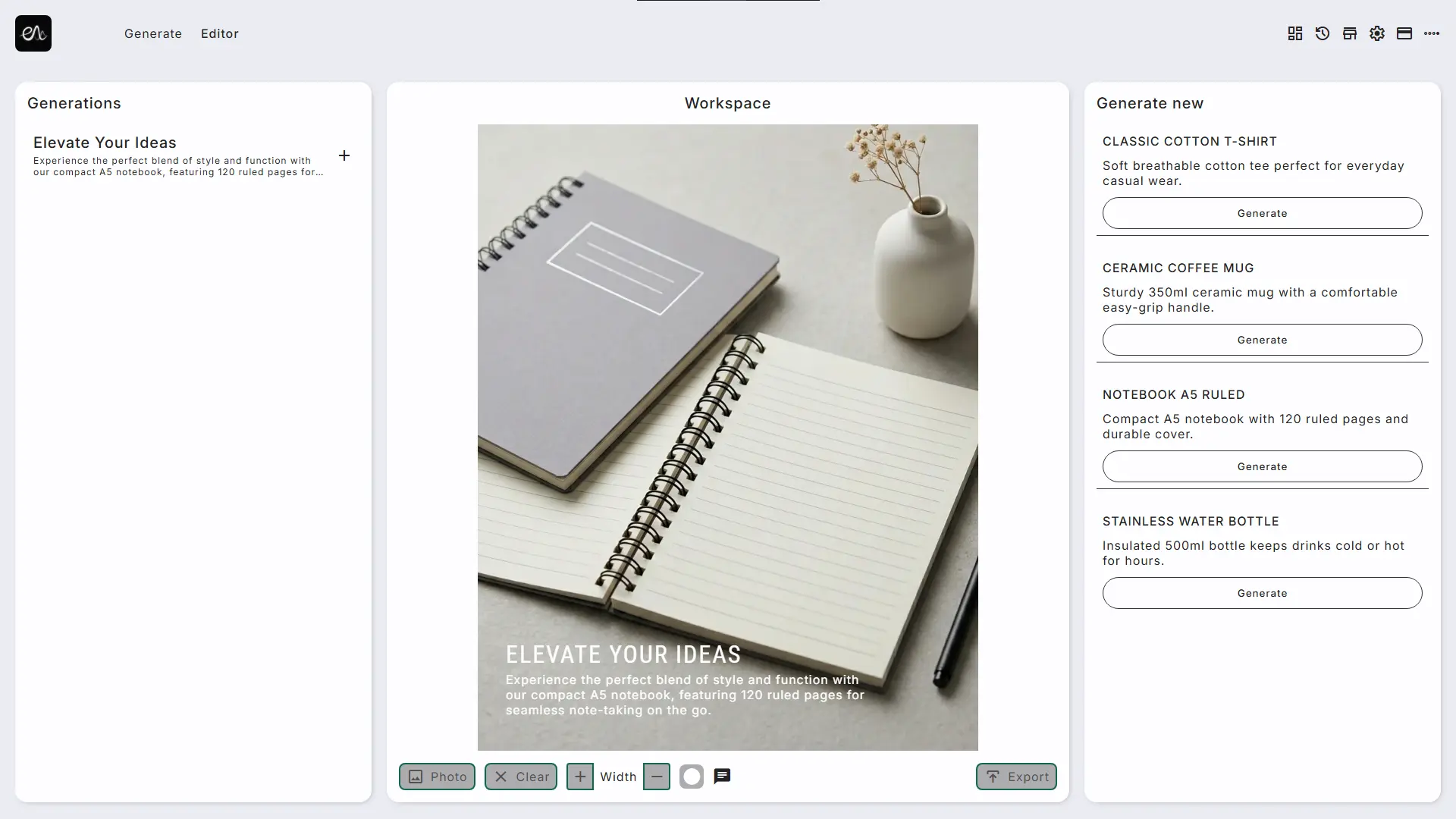Open the more options ellipsis icon

(x=1432, y=33)
